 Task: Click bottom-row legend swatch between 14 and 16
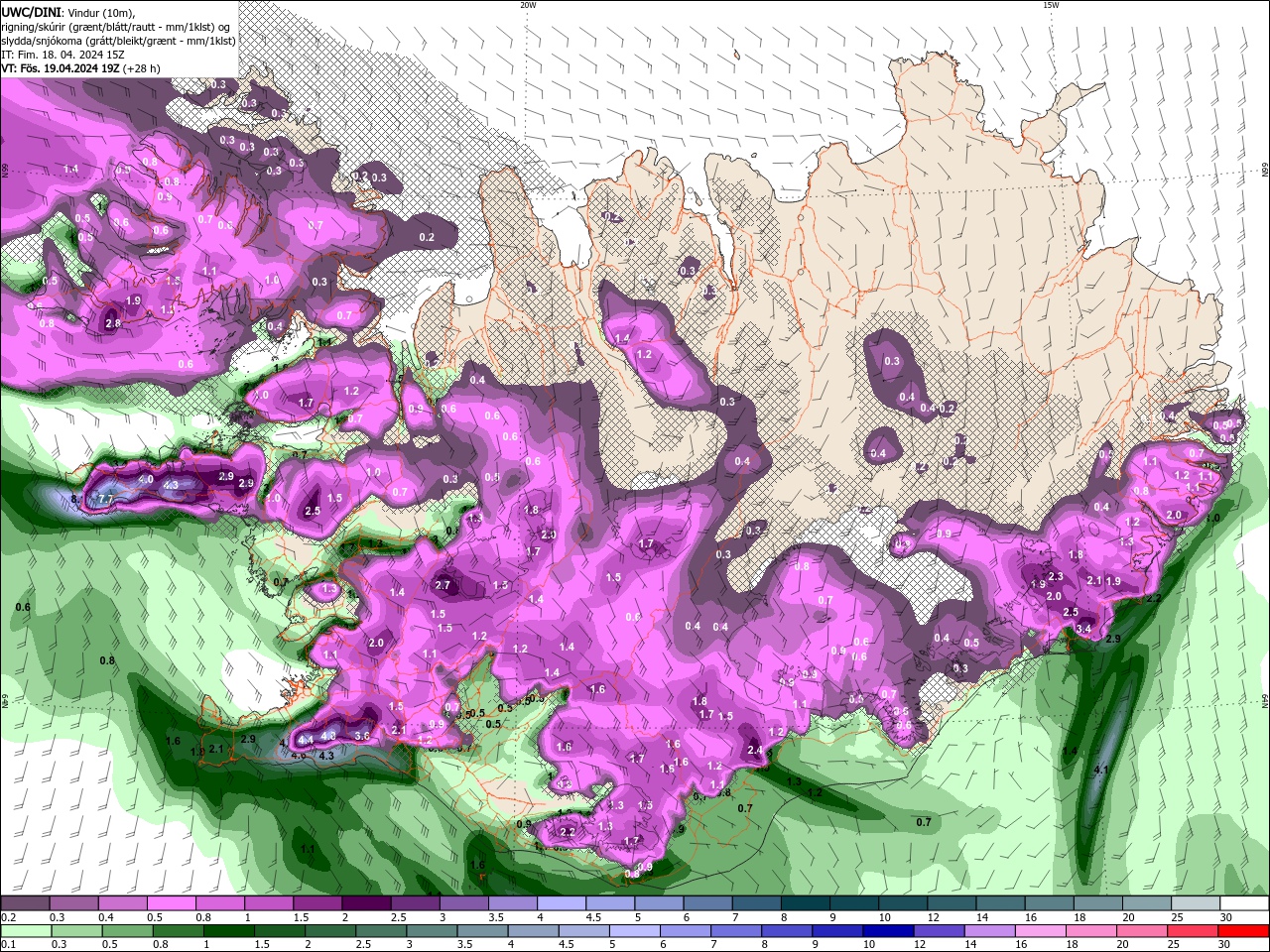992,931
